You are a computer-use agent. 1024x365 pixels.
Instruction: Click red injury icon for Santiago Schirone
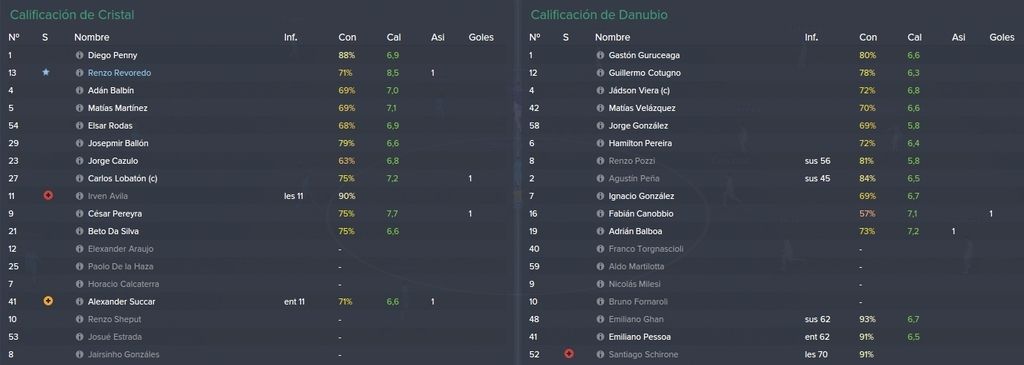[569, 355]
